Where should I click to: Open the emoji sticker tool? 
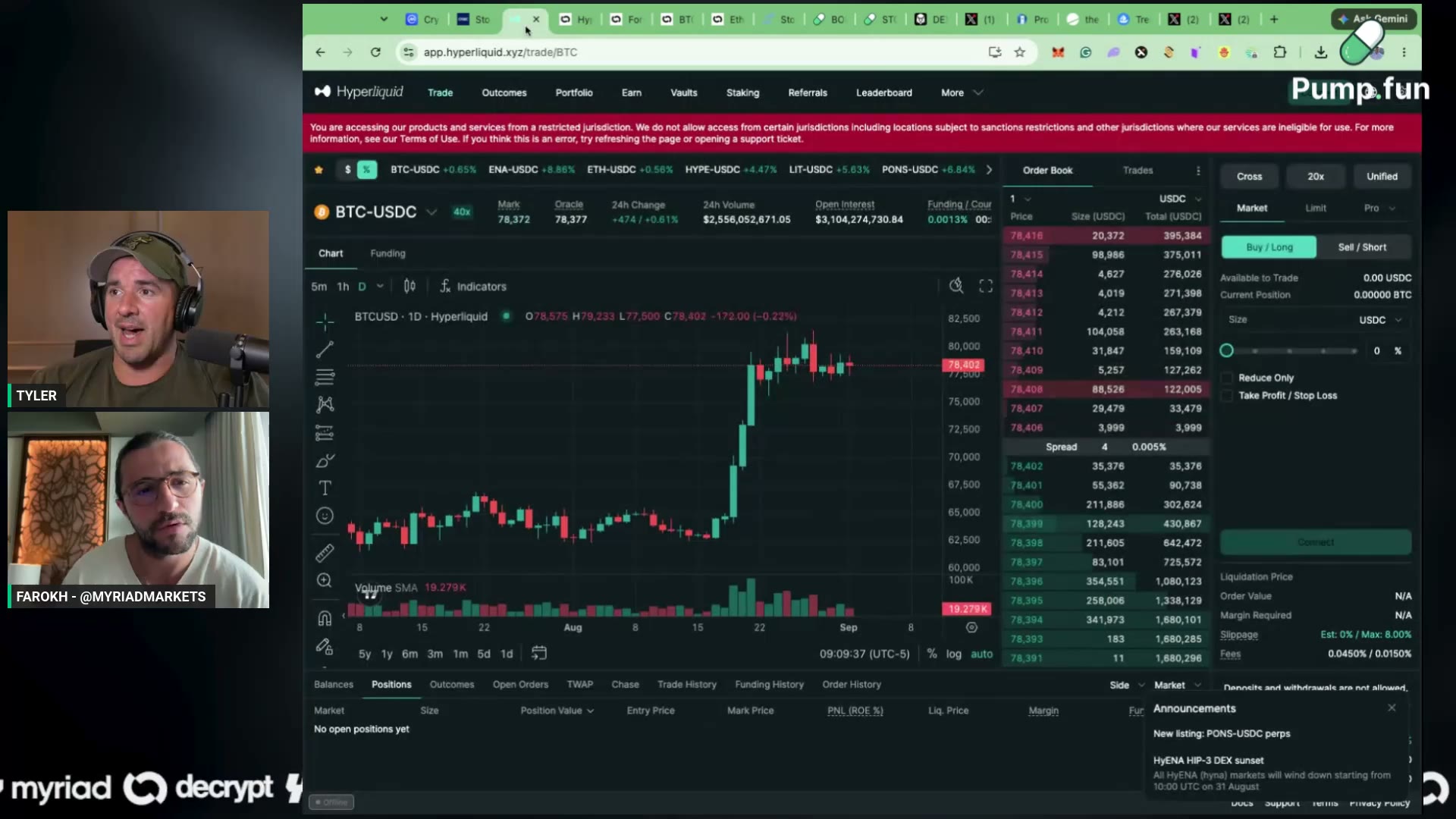325,516
